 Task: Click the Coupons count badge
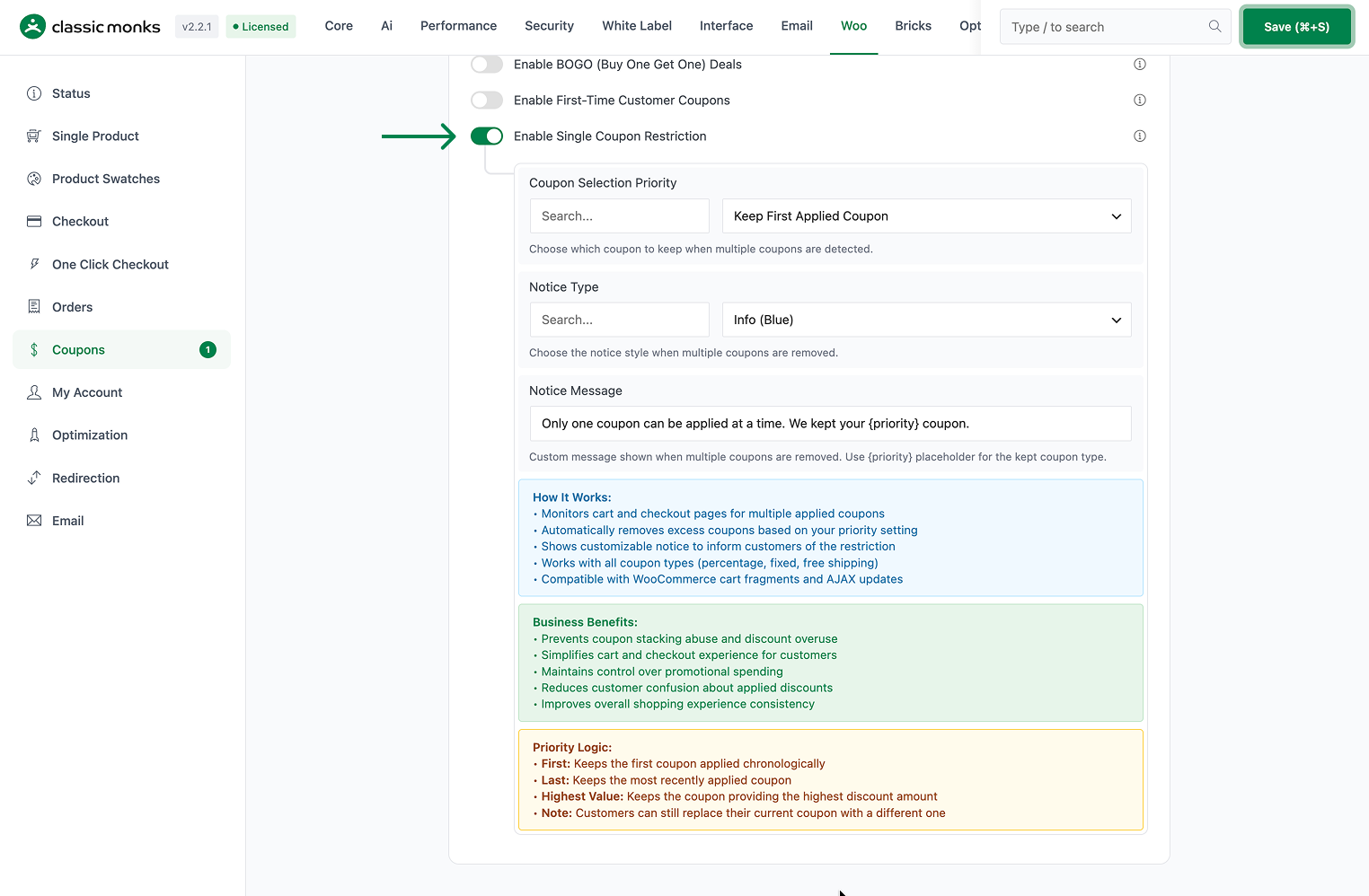tap(208, 350)
